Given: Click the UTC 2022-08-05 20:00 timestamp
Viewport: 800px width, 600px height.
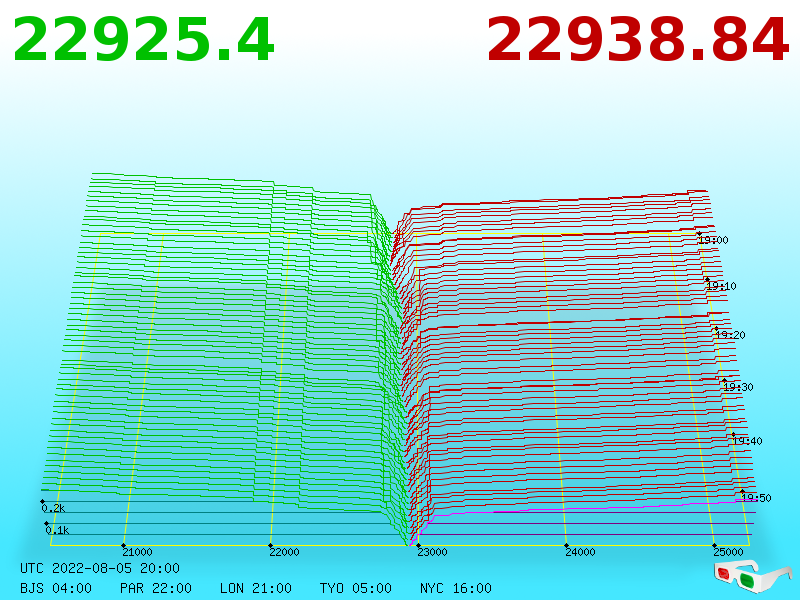Looking at the screenshot, I should (100, 568).
